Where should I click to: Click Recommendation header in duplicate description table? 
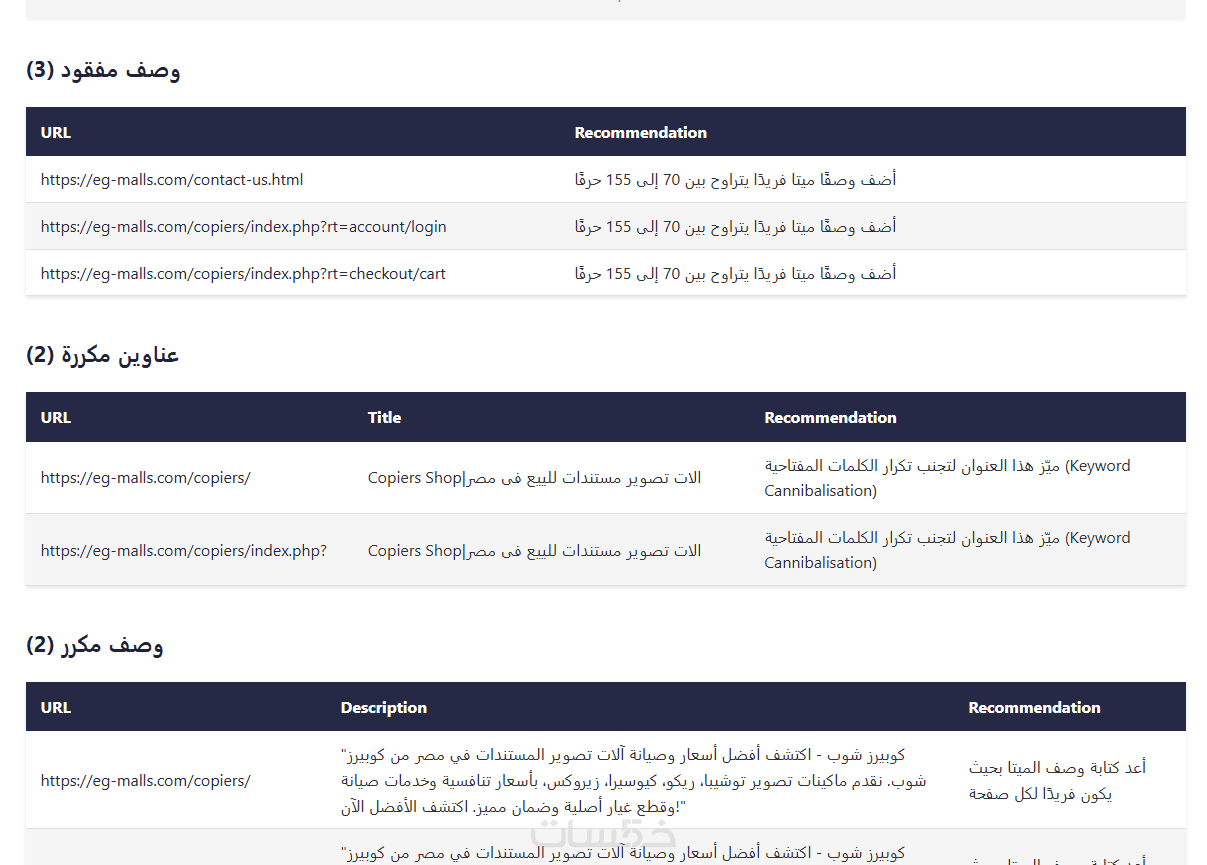coord(1034,707)
